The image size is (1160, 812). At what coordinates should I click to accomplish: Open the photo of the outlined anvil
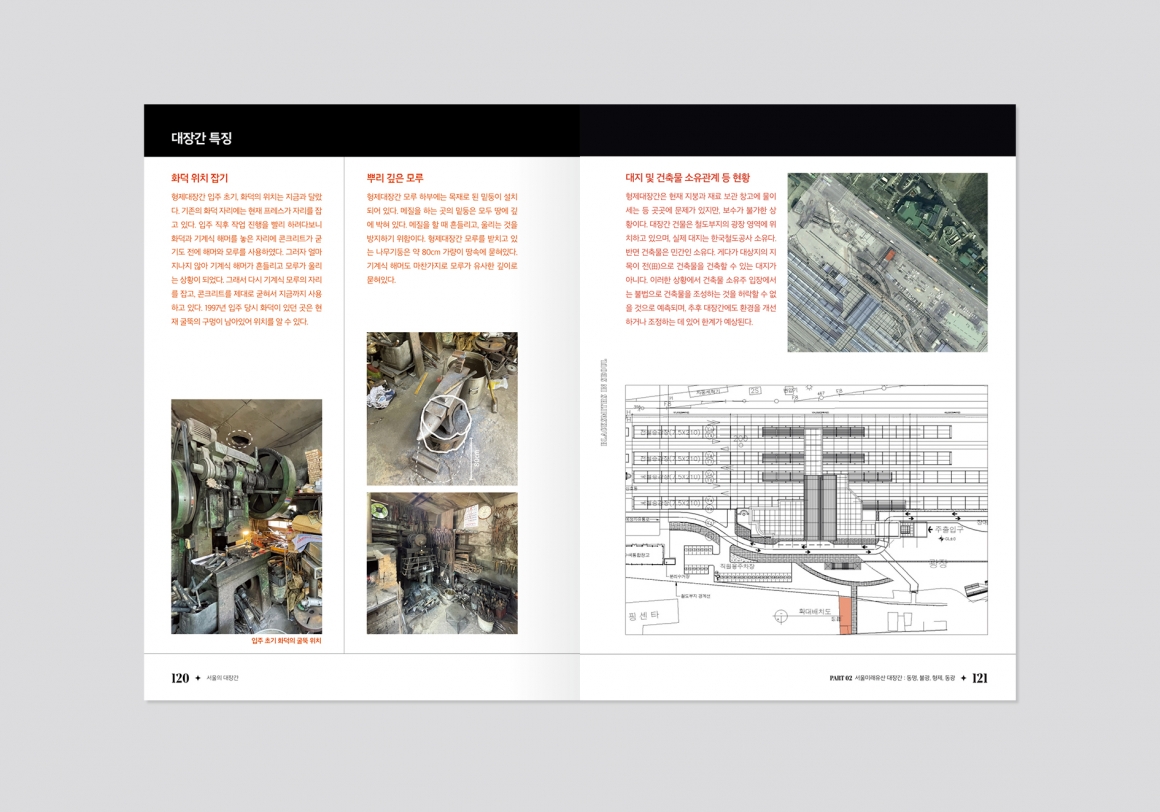click(x=442, y=408)
